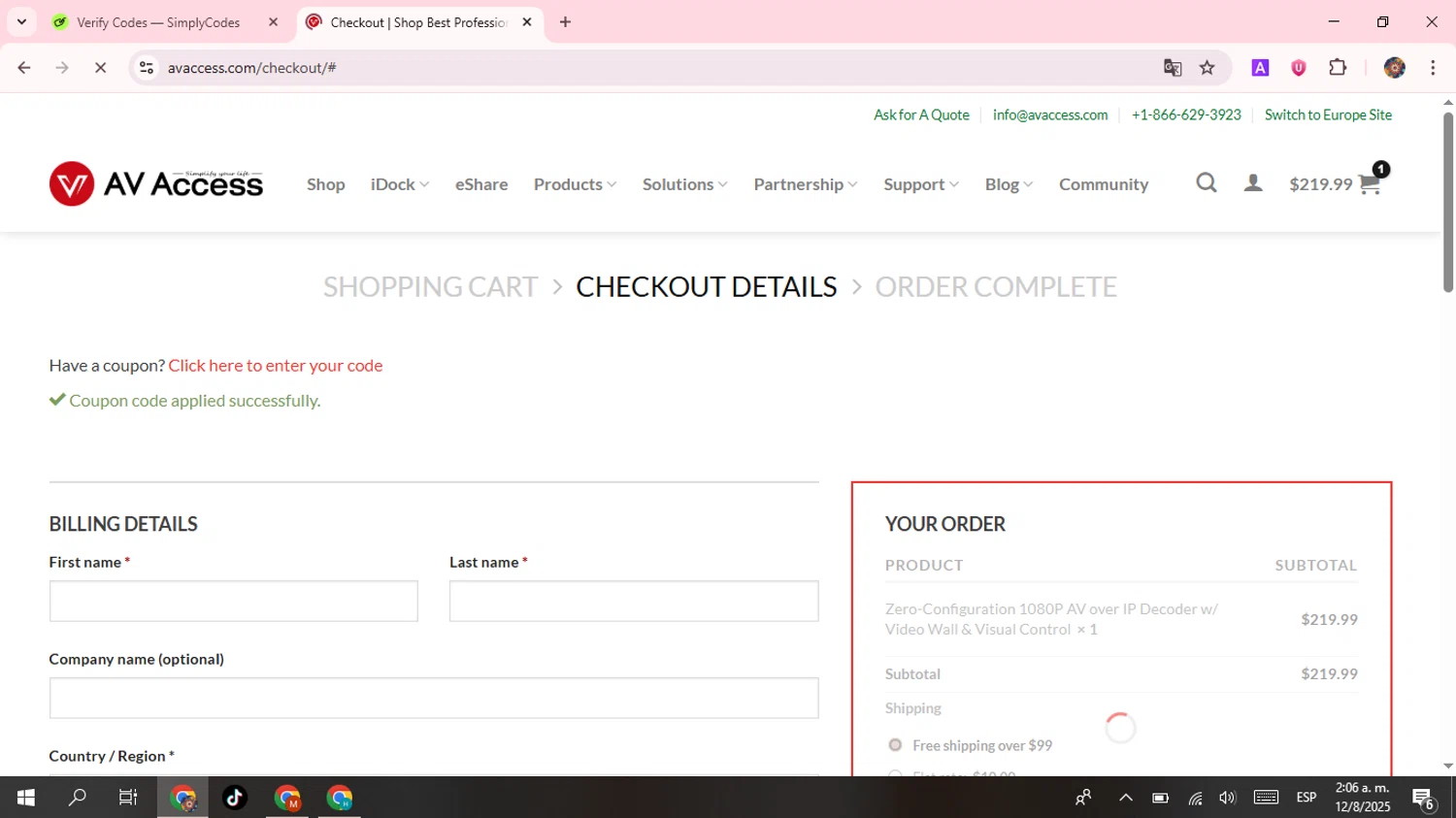Click the $219.99 cart total in header
This screenshot has width=1456, height=818.
1320,184
